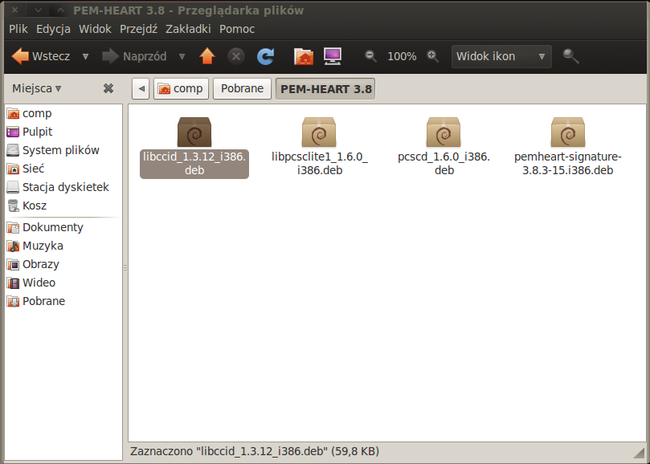Open Wstecz history dropdown arrow
The width and height of the screenshot is (650, 464).
click(x=85, y=56)
